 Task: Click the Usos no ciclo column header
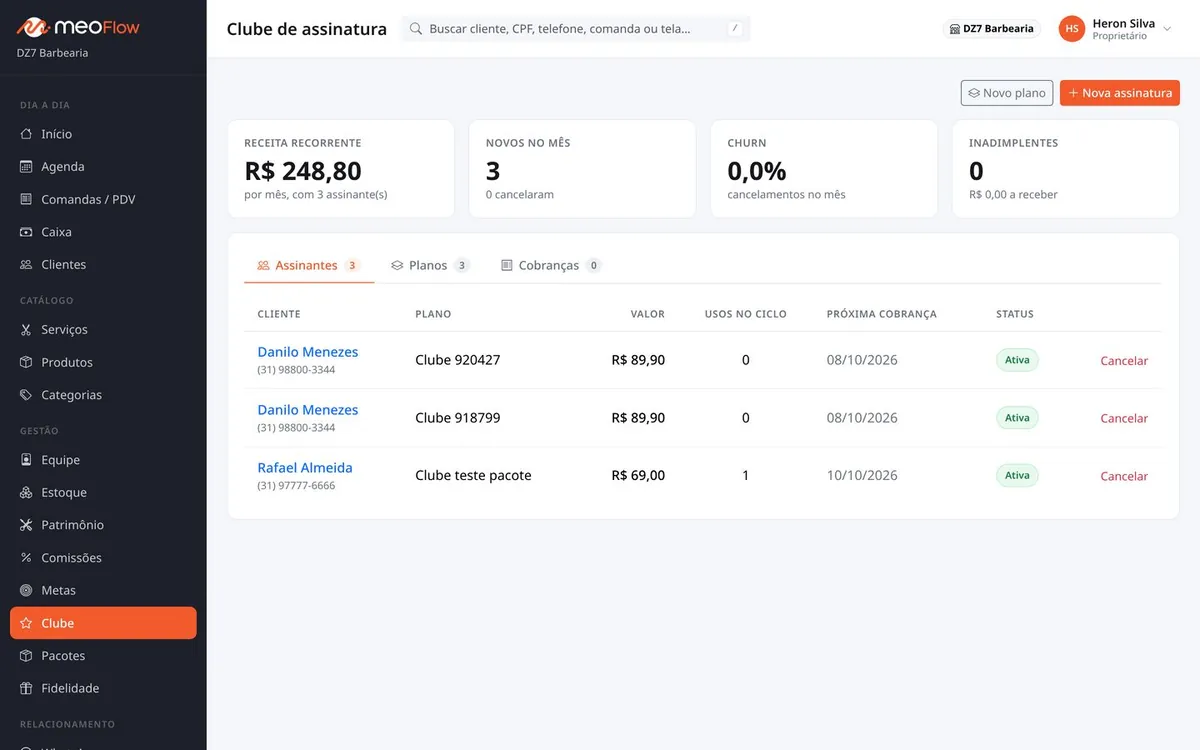tap(746, 314)
